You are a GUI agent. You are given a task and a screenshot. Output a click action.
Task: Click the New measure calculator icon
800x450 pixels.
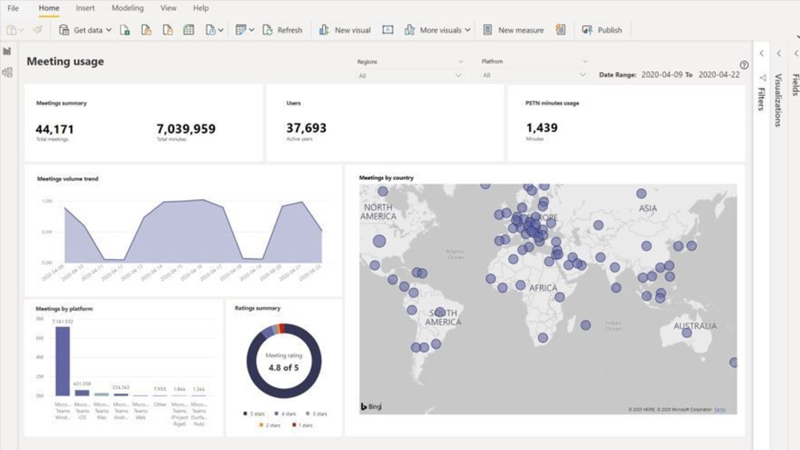click(x=487, y=30)
